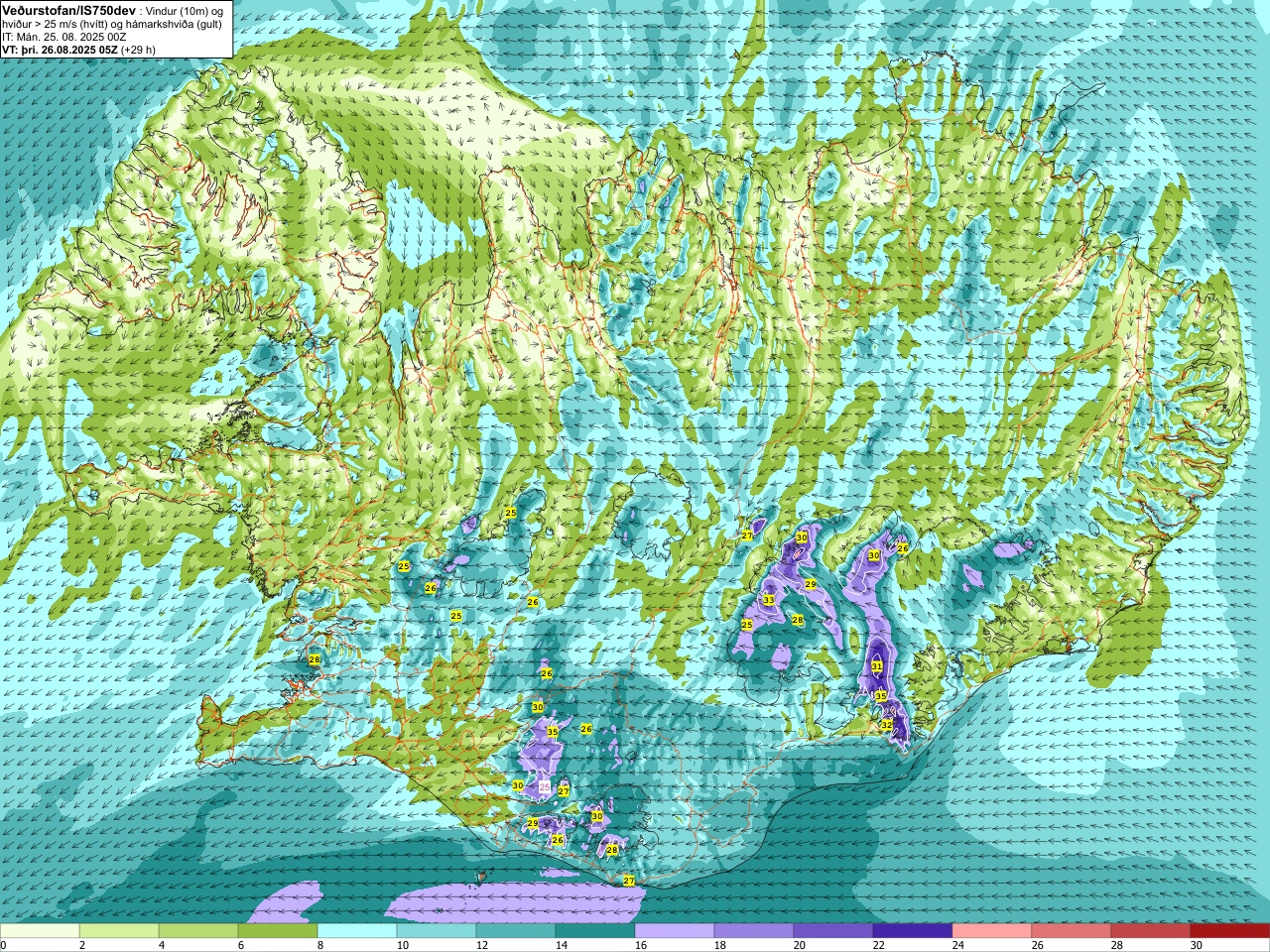Click the color scale tick label 10
The height and width of the screenshot is (952, 1270).
pos(402,946)
